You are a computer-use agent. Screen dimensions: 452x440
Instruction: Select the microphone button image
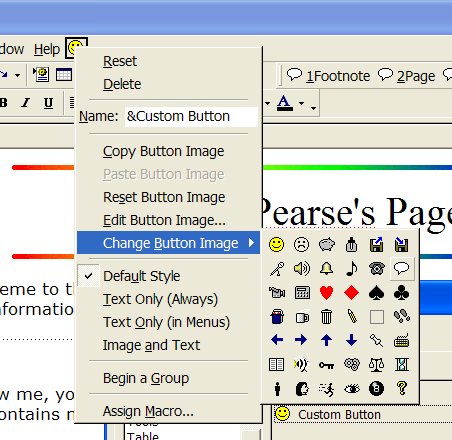276,268
